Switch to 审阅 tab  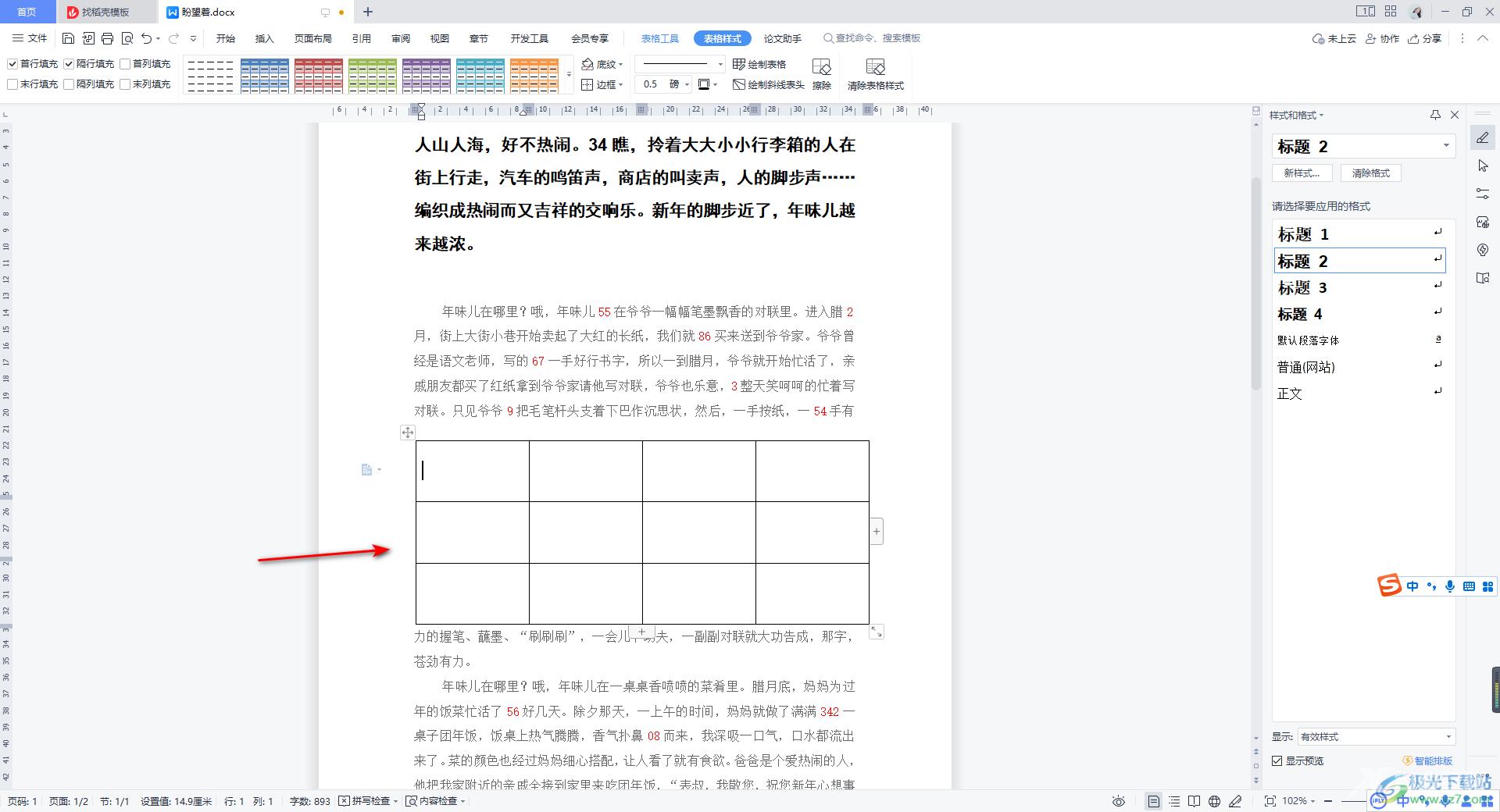click(401, 38)
